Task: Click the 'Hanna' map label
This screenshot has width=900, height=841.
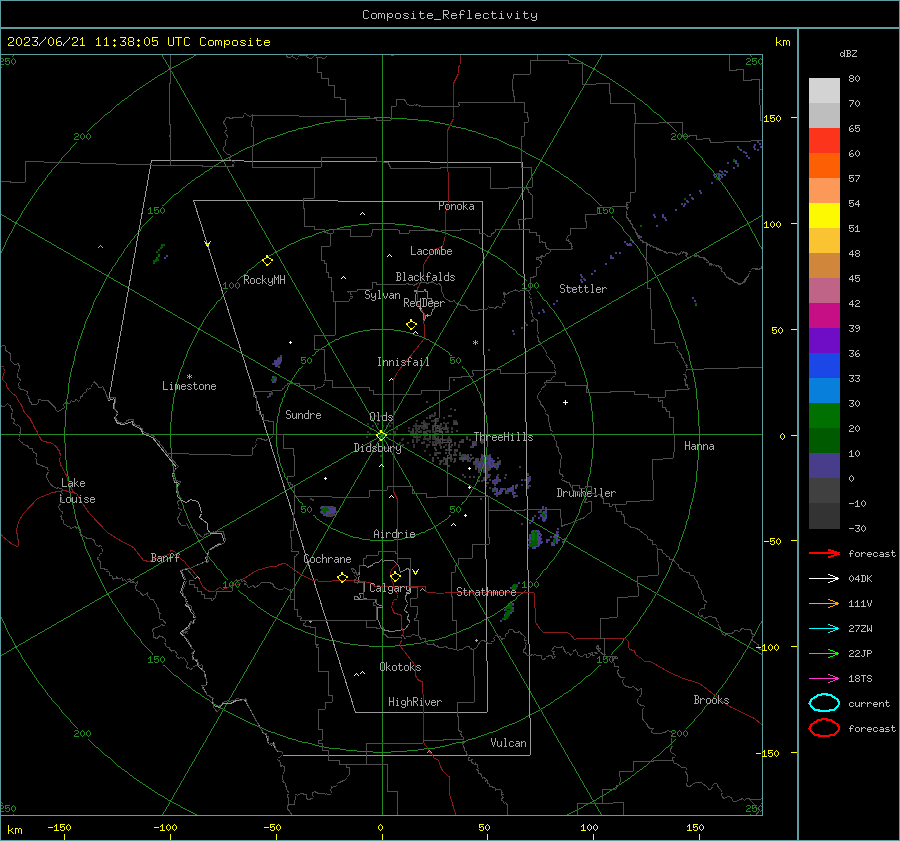Action: [699, 446]
